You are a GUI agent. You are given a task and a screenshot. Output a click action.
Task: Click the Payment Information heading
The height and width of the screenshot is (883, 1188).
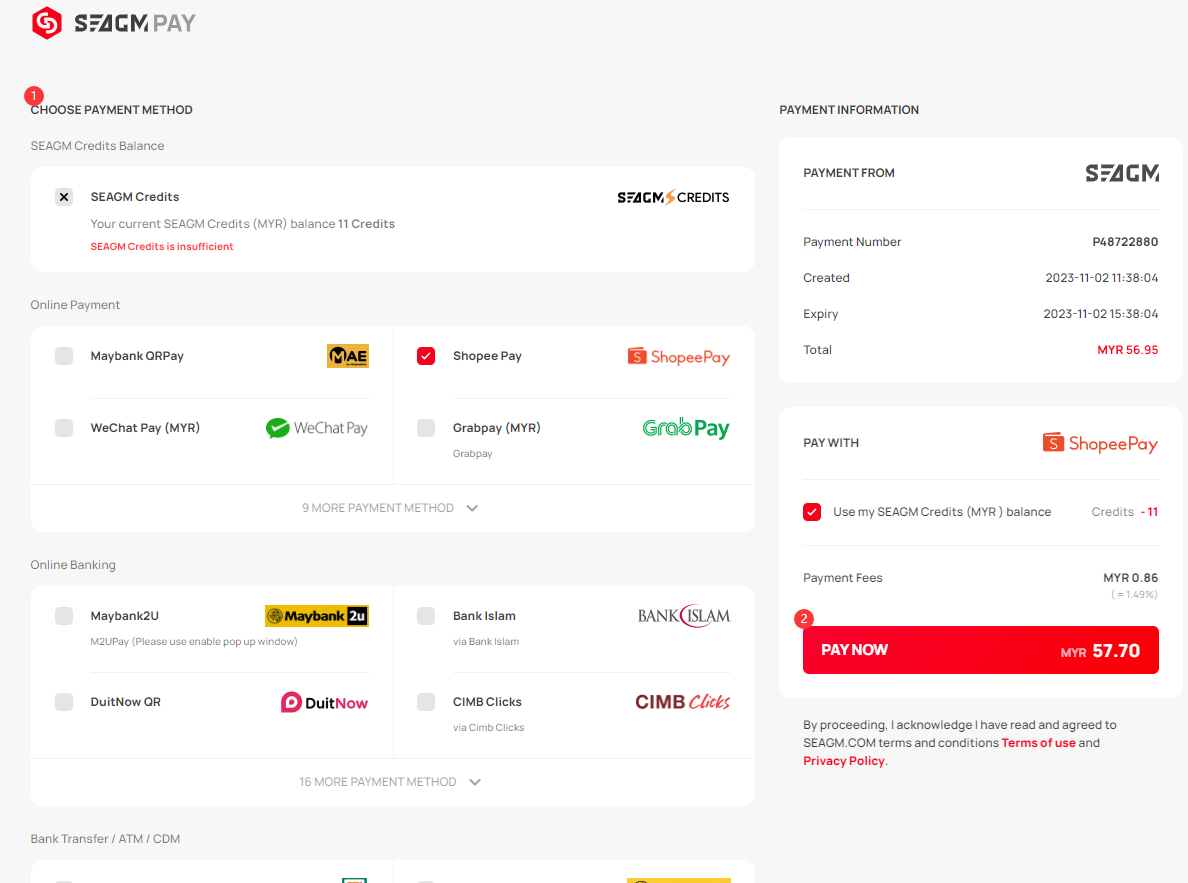pyautogui.click(x=849, y=110)
